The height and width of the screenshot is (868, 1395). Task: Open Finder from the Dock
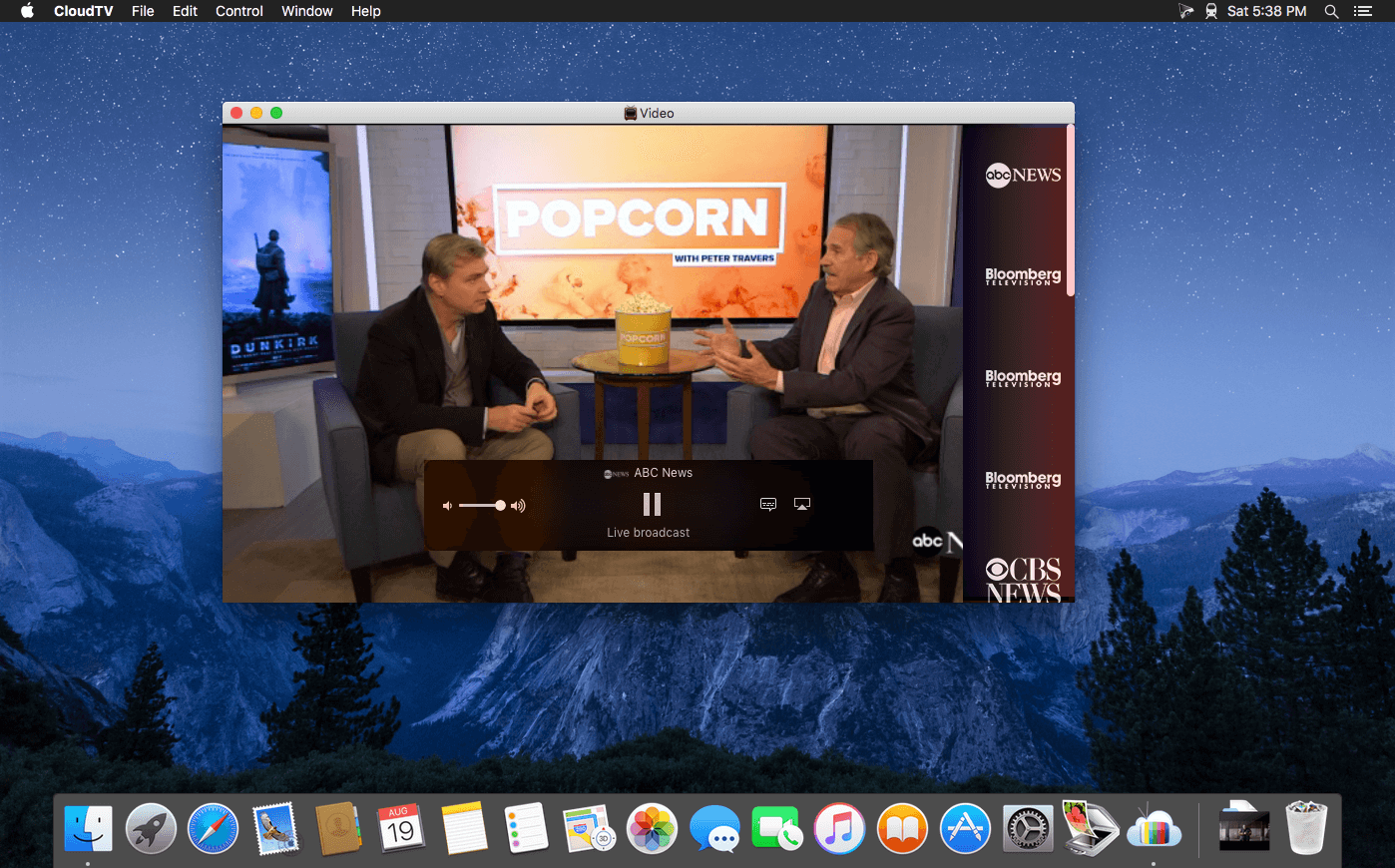(x=89, y=828)
